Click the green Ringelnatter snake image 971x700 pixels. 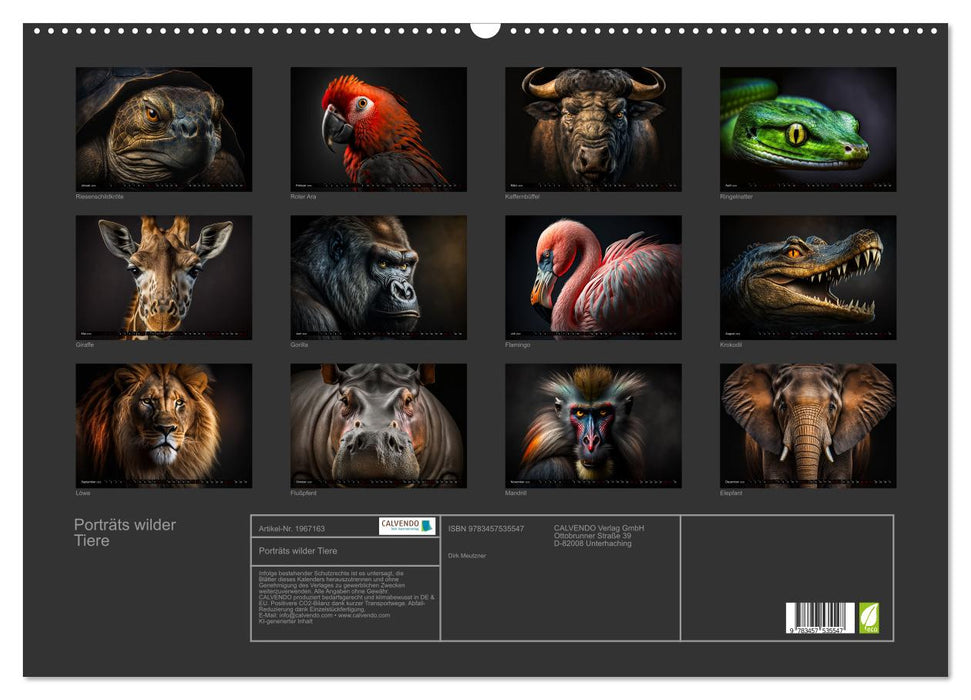pos(808,129)
